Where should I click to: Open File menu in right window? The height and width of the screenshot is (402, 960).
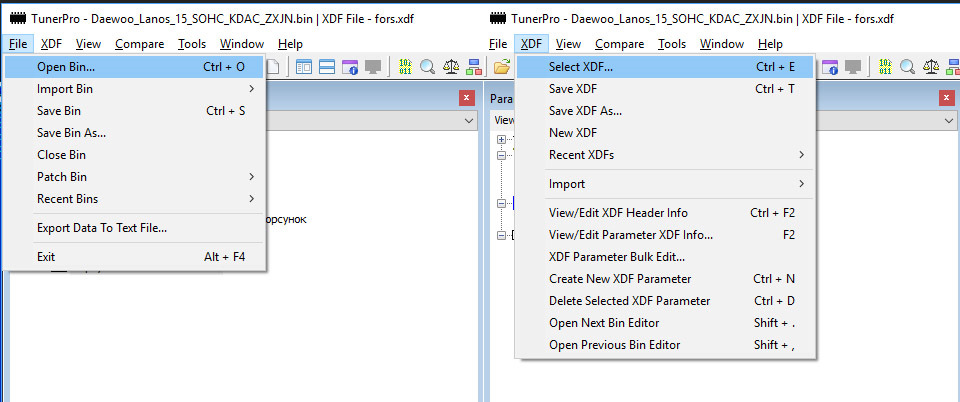pyautogui.click(x=498, y=44)
